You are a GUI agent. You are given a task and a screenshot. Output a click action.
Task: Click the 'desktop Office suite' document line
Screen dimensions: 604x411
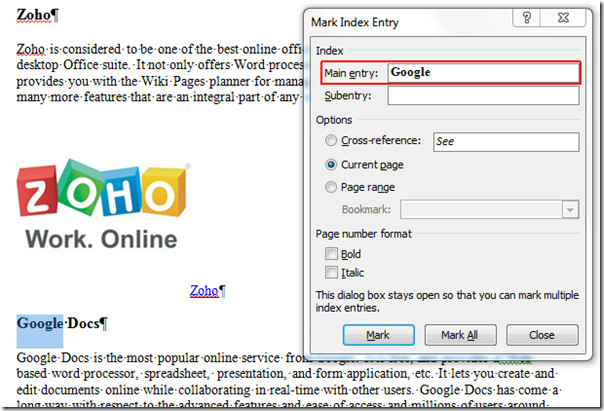pyautogui.click(x=160, y=65)
